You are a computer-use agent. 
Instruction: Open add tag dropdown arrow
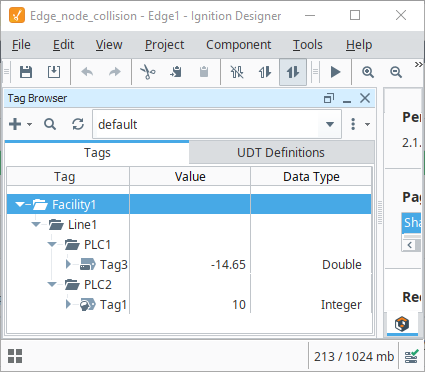(29, 124)
